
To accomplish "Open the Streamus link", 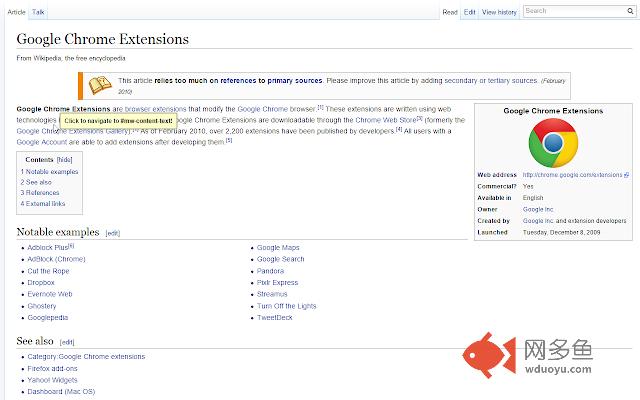I will click(272, 294).
